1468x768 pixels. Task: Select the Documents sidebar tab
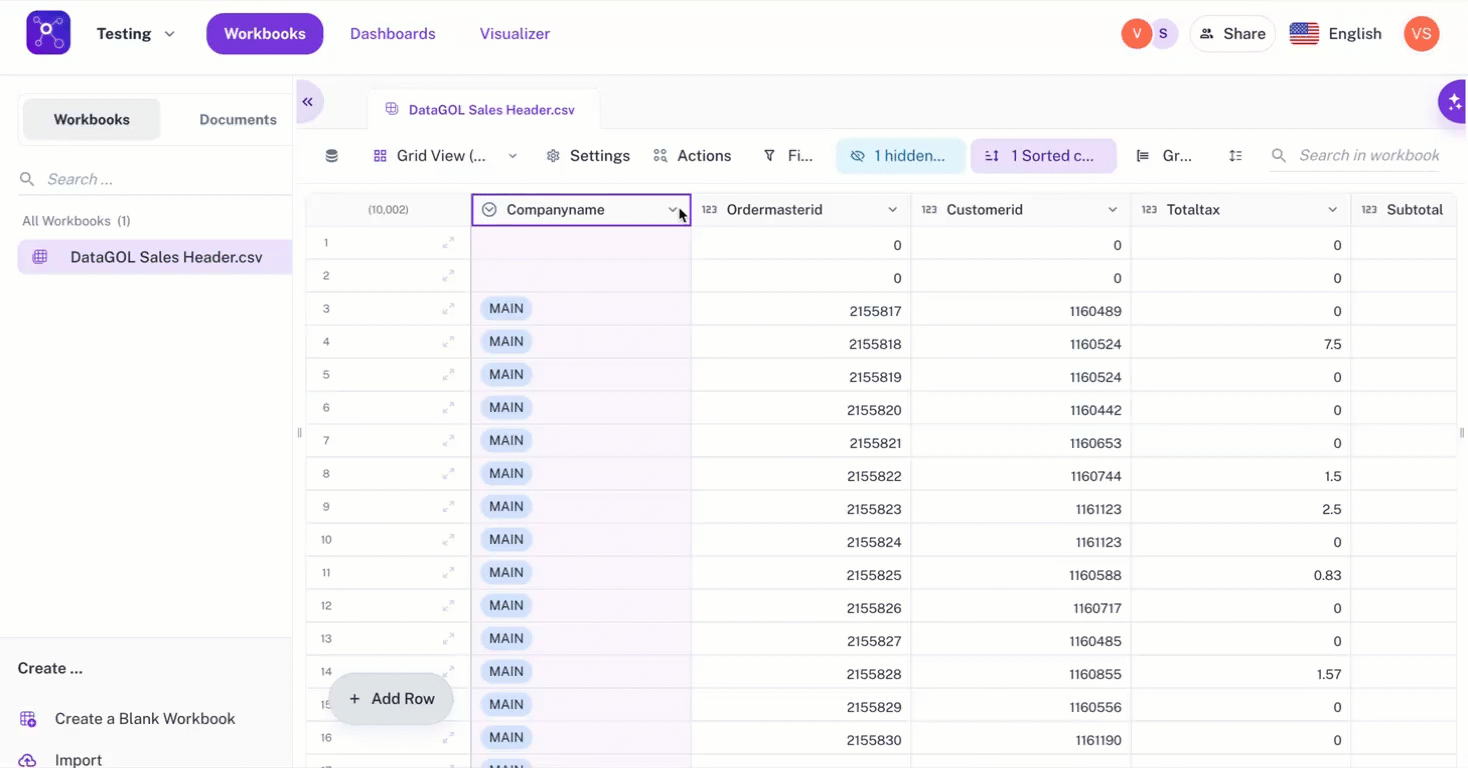238,119
